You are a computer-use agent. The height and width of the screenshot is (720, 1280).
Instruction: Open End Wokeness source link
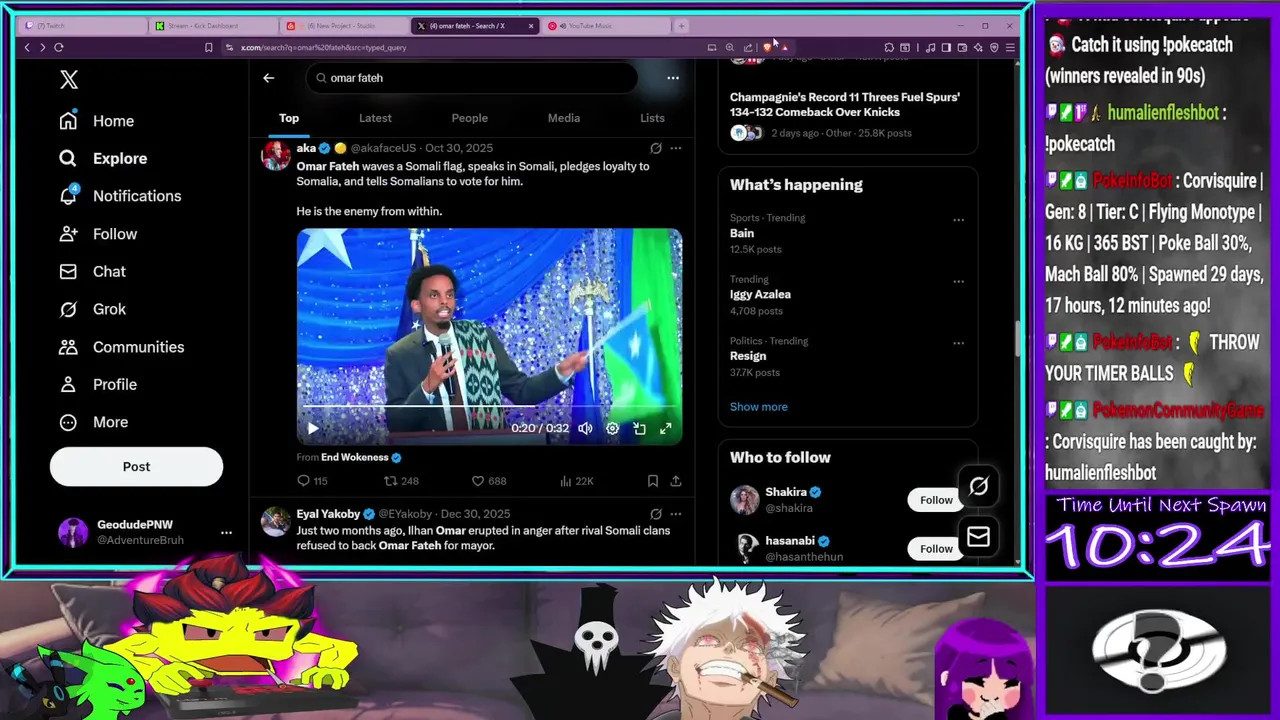361,457
